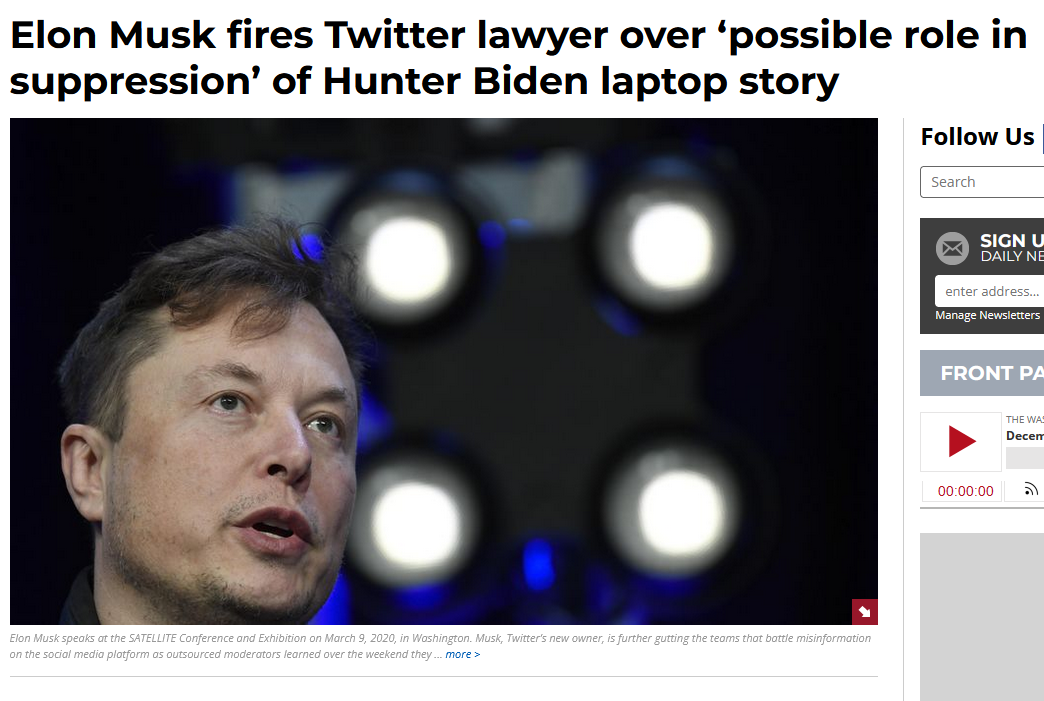Click the photo caption text about SATELLITE Conference
This screenshot has height=701, width=1044.
[x=440, y=646]
